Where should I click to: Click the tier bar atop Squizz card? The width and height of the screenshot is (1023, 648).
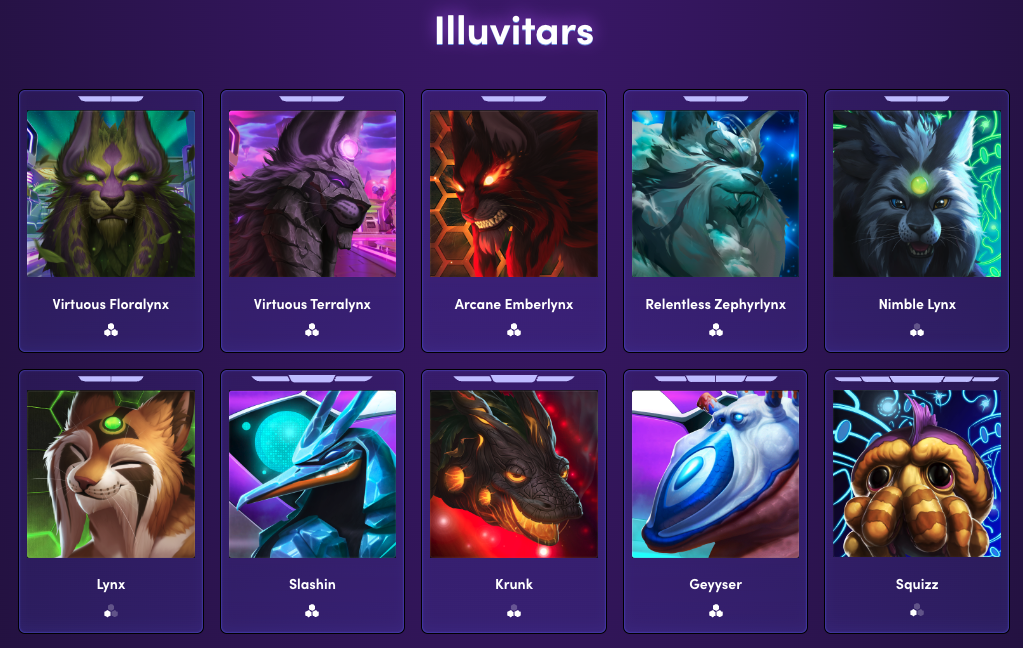click(917, 378)
